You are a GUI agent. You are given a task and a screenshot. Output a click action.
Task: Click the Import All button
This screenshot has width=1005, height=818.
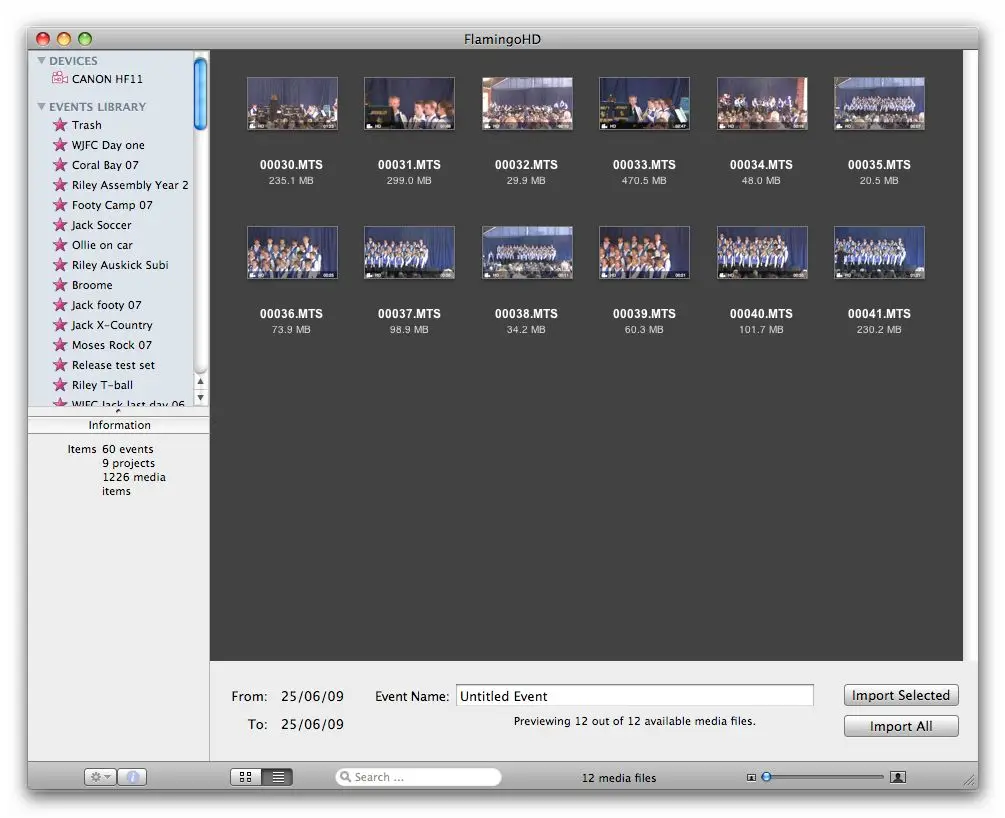901,726
